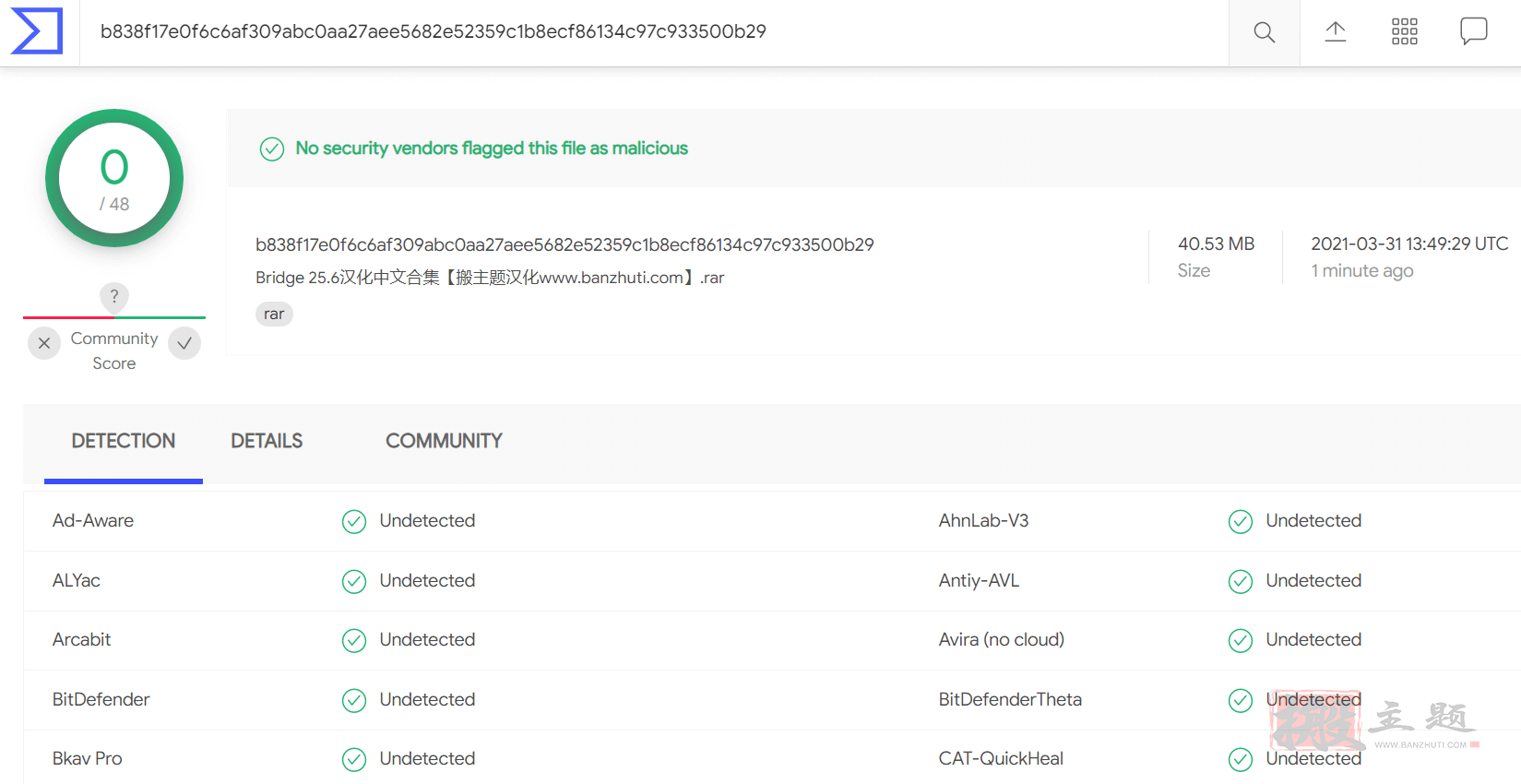Click the Arcabit undetected check icon

[x=354, y=640]
